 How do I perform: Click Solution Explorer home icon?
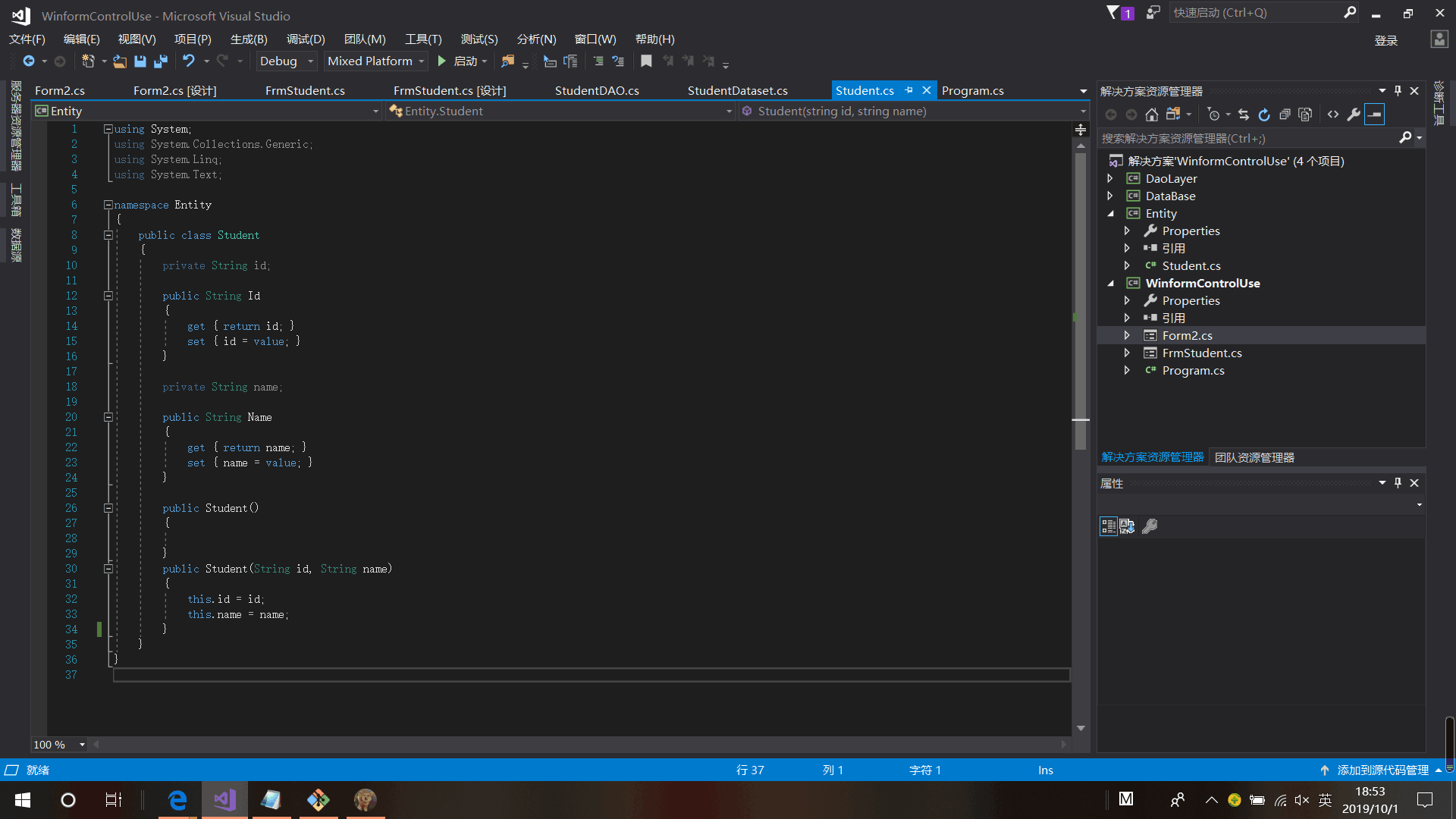[1152, 115]
